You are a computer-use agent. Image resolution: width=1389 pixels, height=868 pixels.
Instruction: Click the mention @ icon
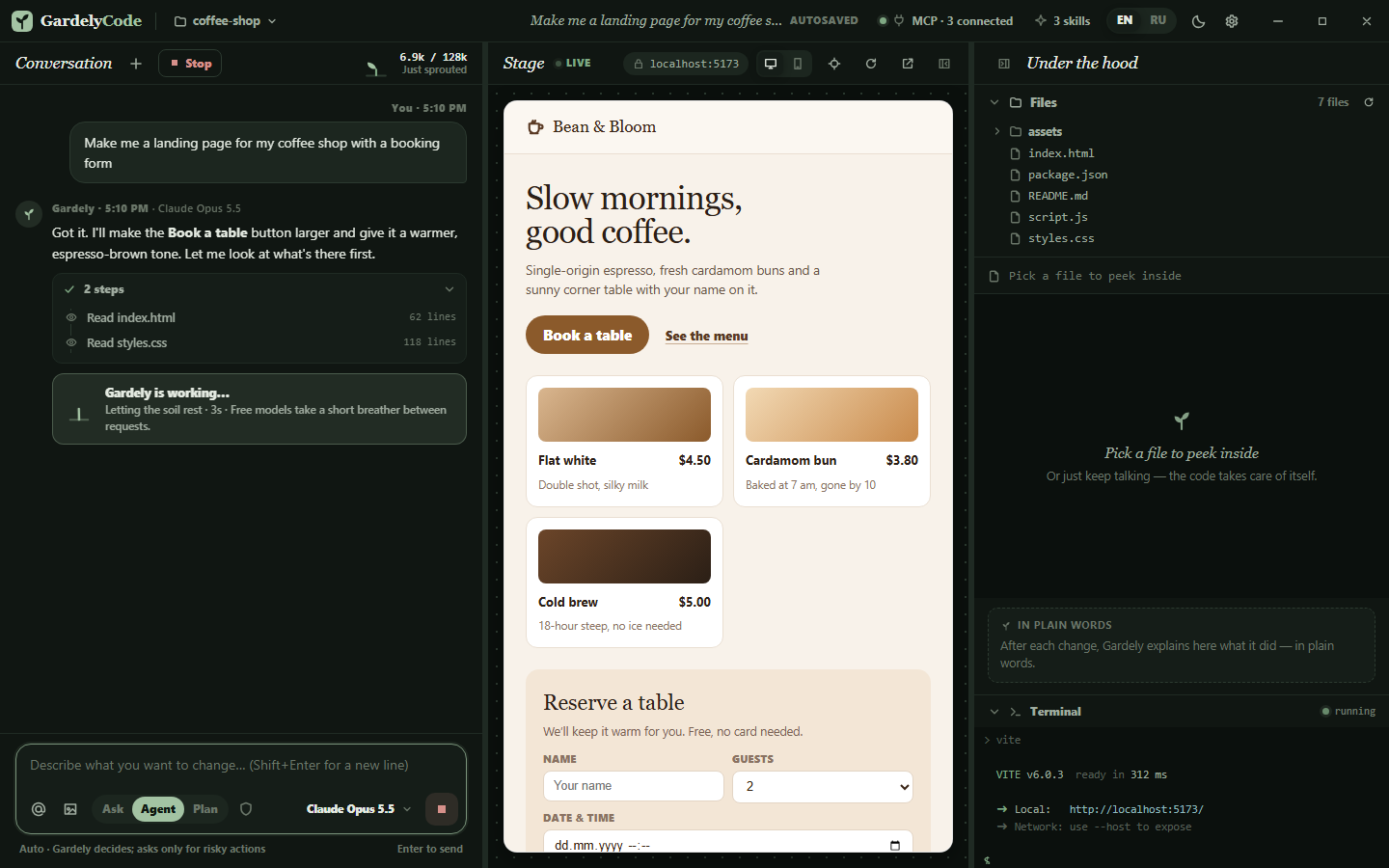(x=39, y=809)
